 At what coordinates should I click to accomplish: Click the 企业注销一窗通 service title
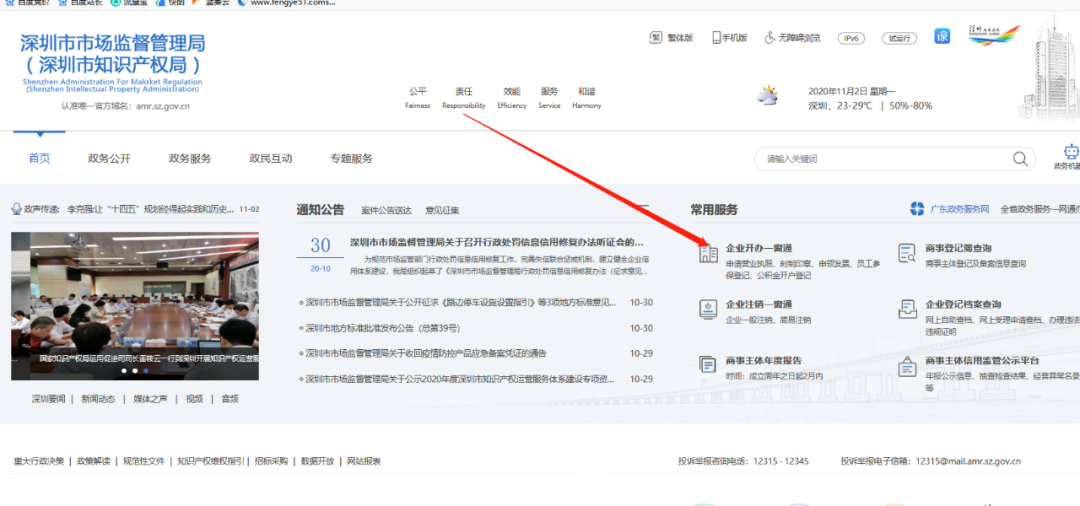click(759, 304)
